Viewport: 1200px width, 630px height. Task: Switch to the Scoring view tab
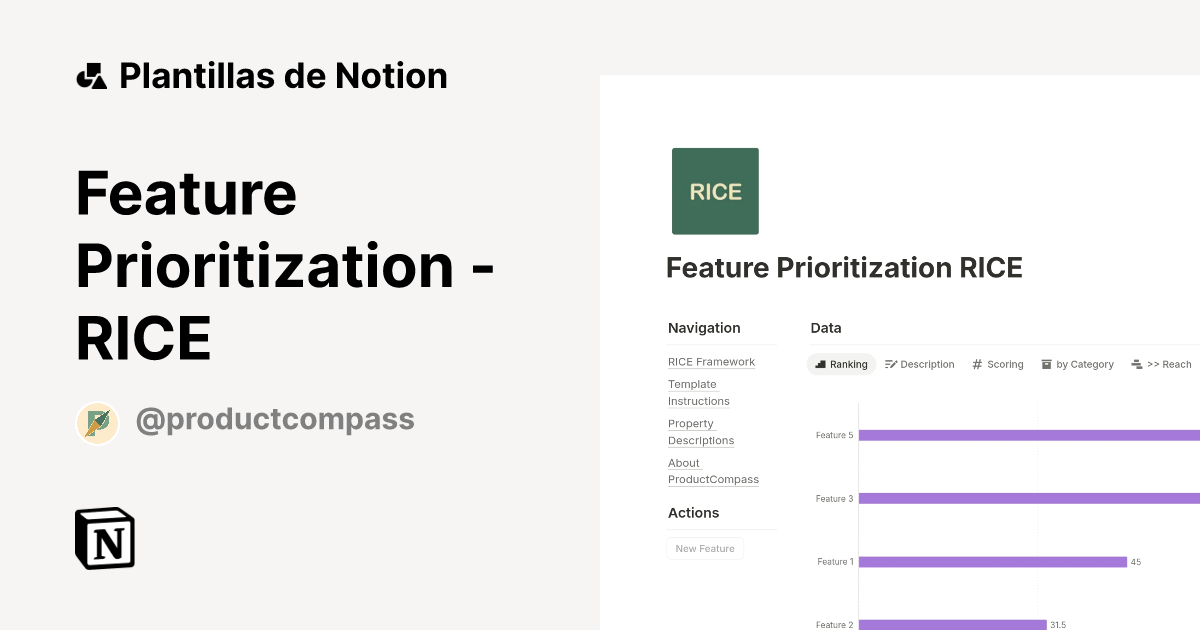(x=1003, y=364)
